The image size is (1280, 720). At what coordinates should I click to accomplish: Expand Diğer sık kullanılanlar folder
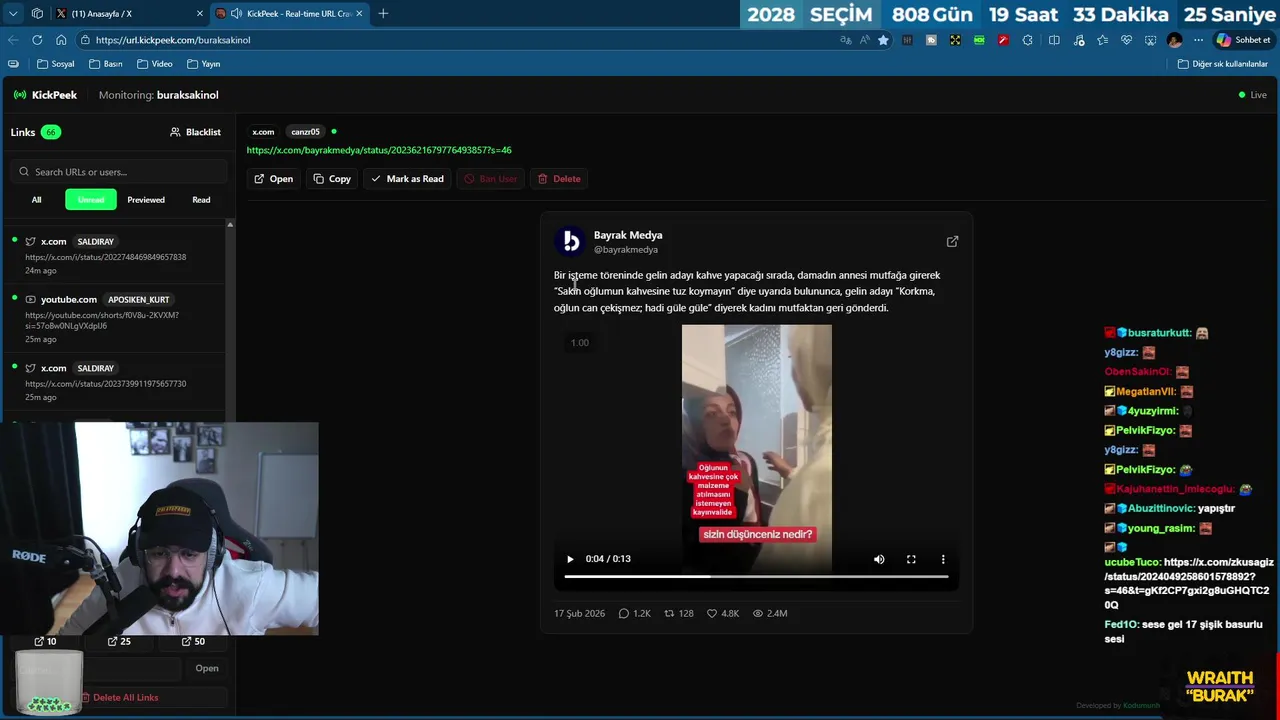[x=1222, y=64]
